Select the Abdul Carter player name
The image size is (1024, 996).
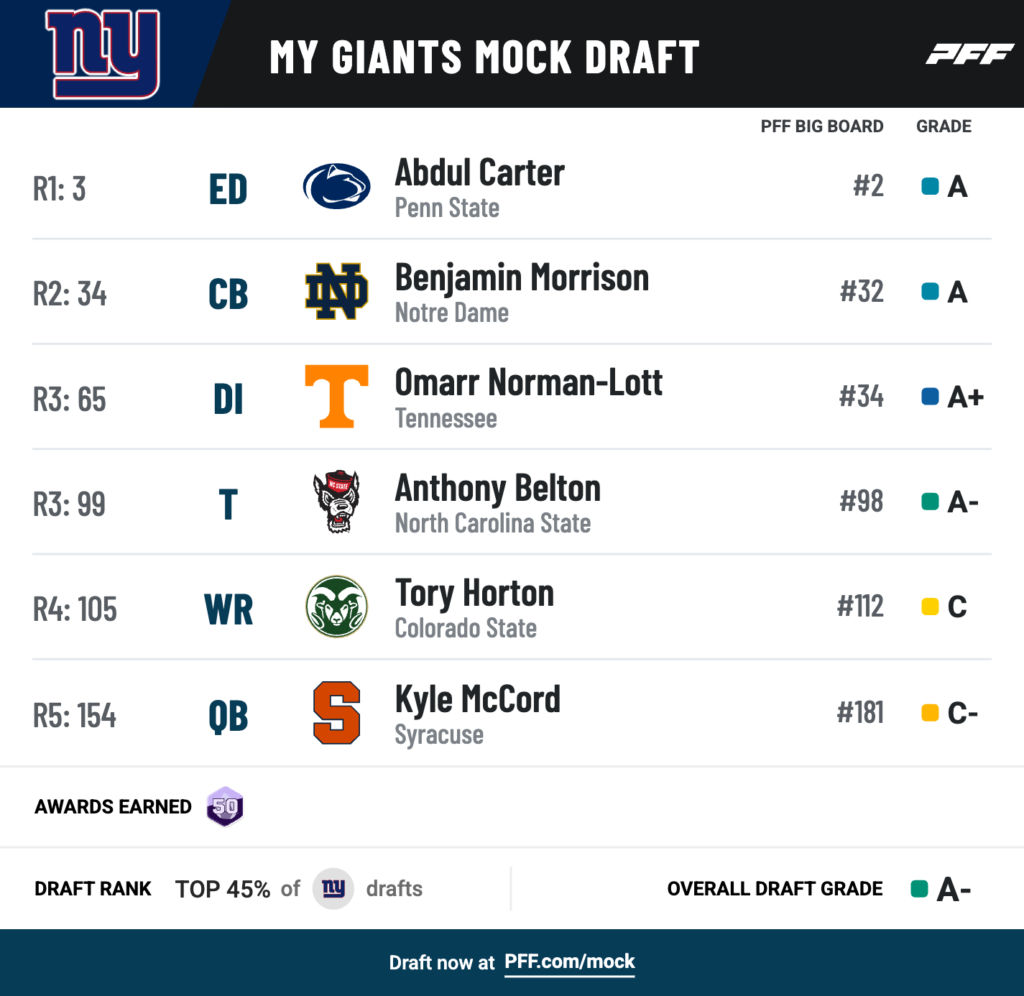click(479, 173)
